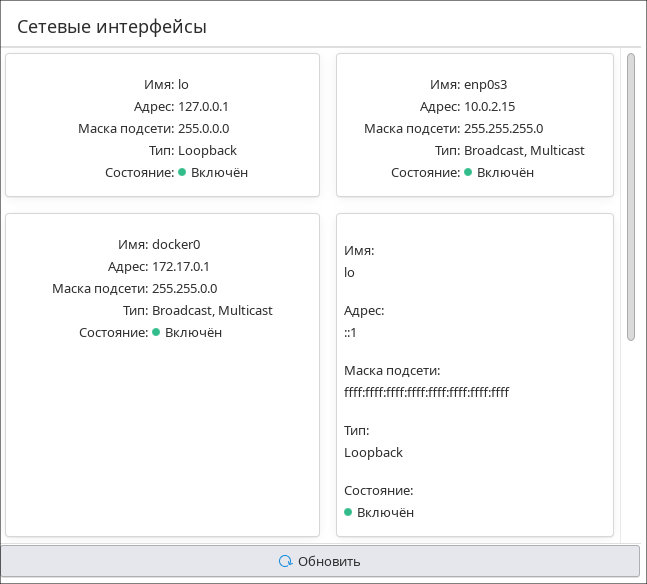Click subnet mask 255.0.0.0
The width and height of the screenshot is (647, 584).
[203, 129]
